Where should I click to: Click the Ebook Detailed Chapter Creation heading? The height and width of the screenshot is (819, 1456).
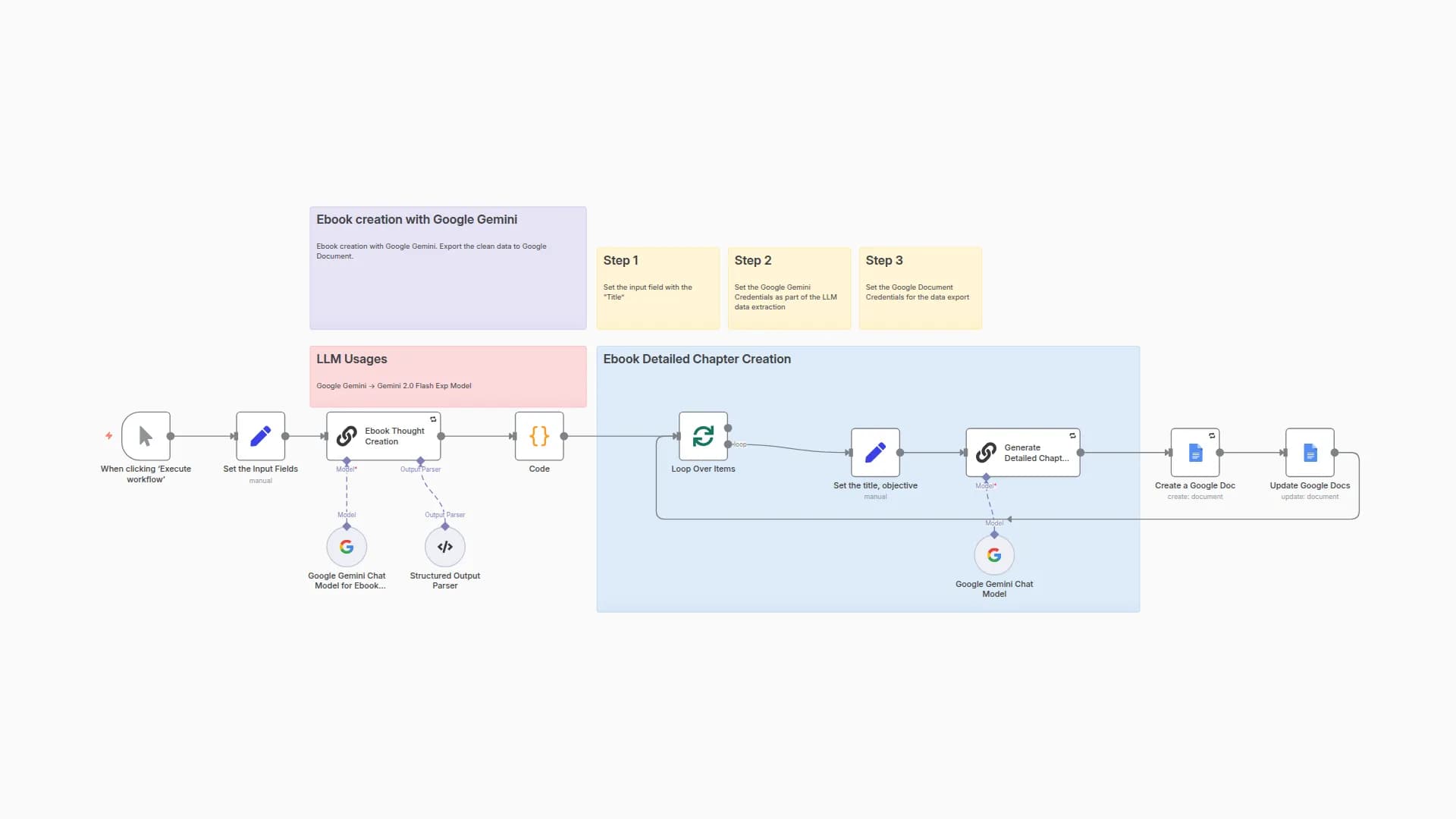click(696, 359)
